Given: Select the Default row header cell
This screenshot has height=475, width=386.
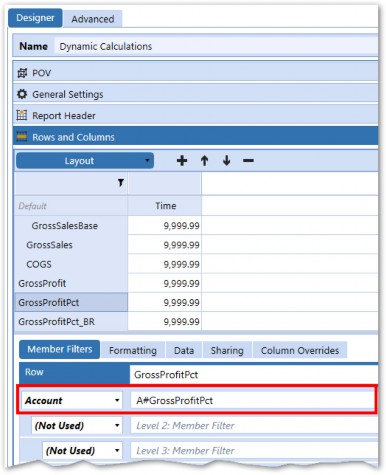Looking at the screenshot, I should (x=71, y=206).
